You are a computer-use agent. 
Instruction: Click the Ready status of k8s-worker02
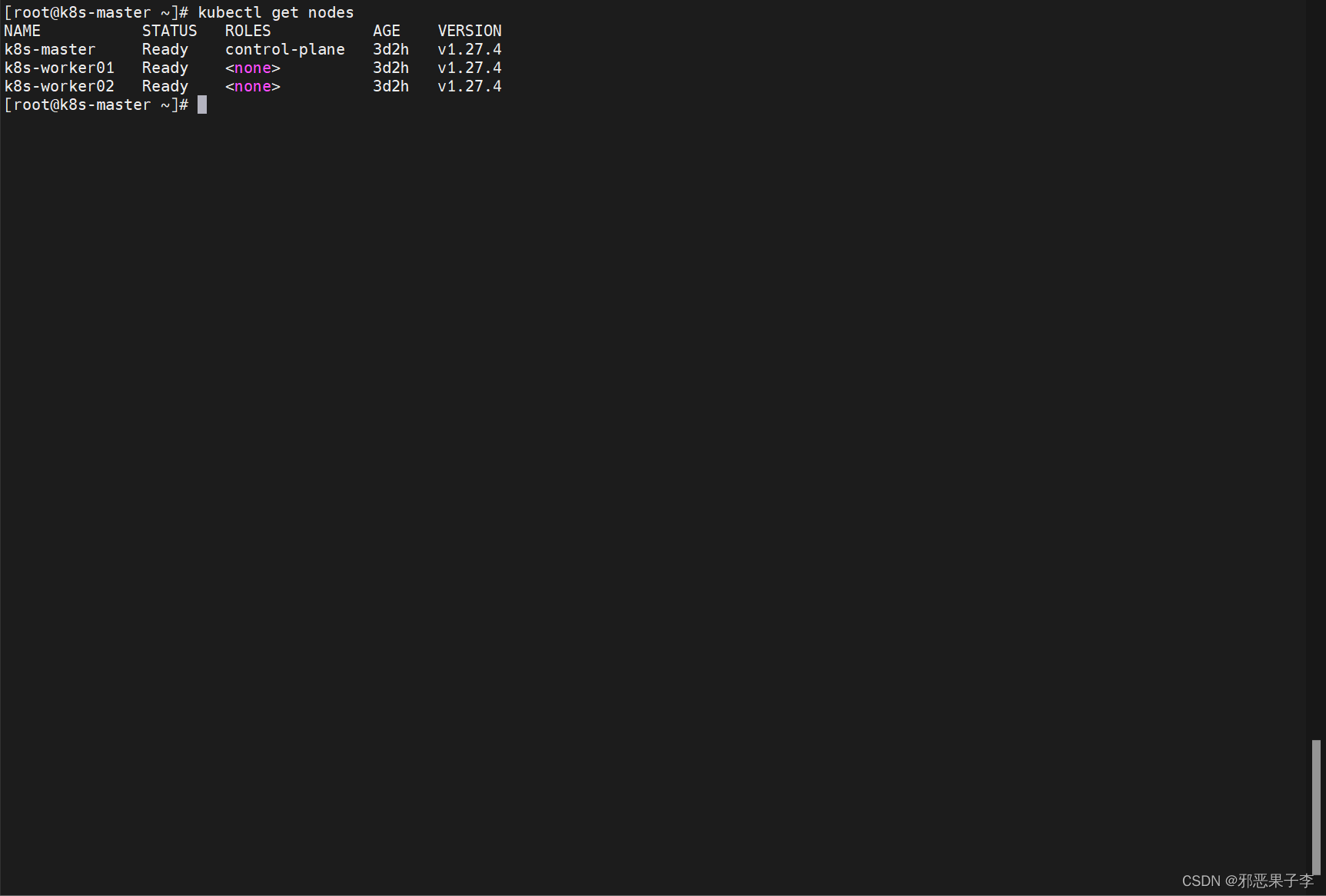[x=165, y=86]
